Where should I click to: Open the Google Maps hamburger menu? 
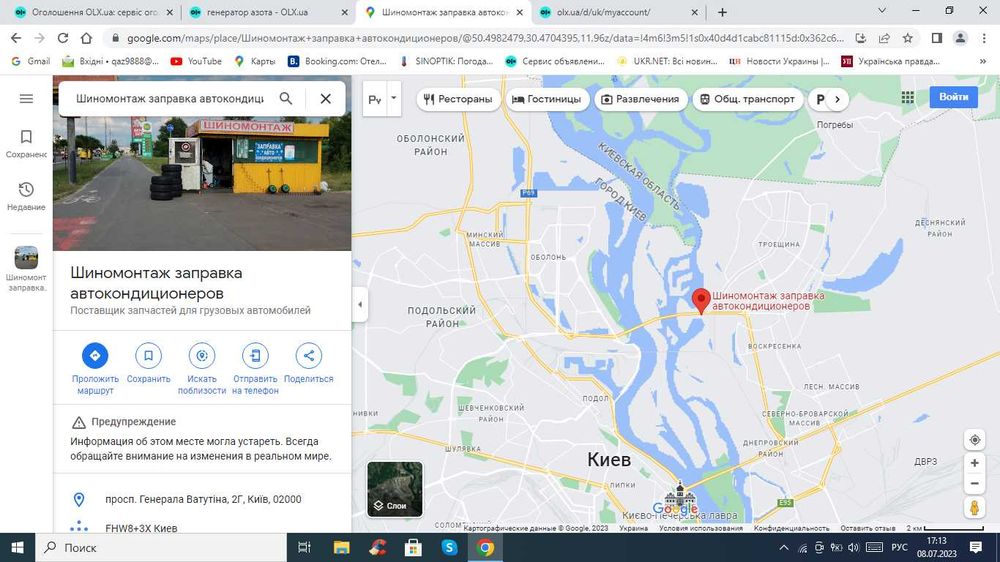pos(26,99)
